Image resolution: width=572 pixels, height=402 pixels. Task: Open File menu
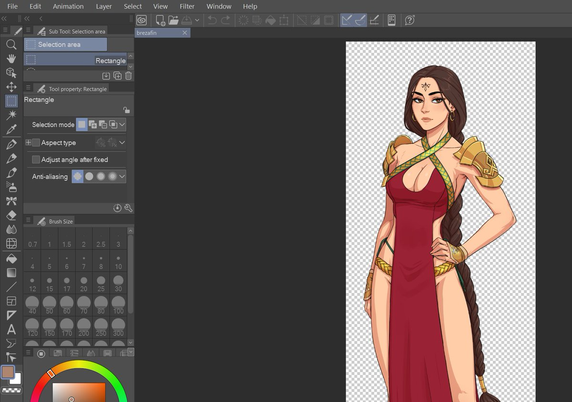[x=12, y=7]
